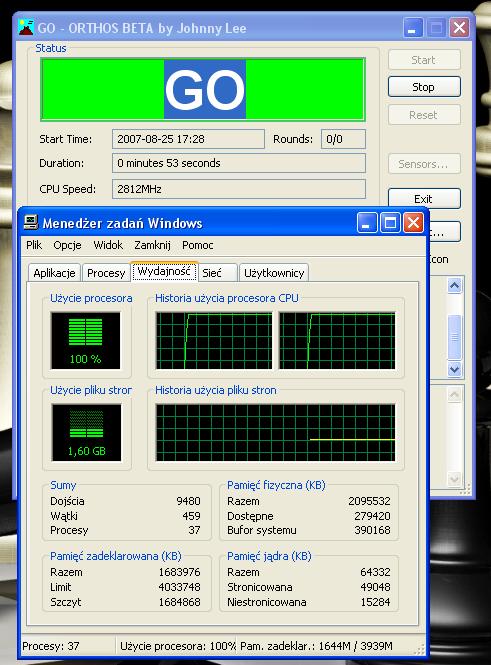Click kernel memory Razem value 64332
The width and height of the screenshot is (491, 665).
[375, 572]
